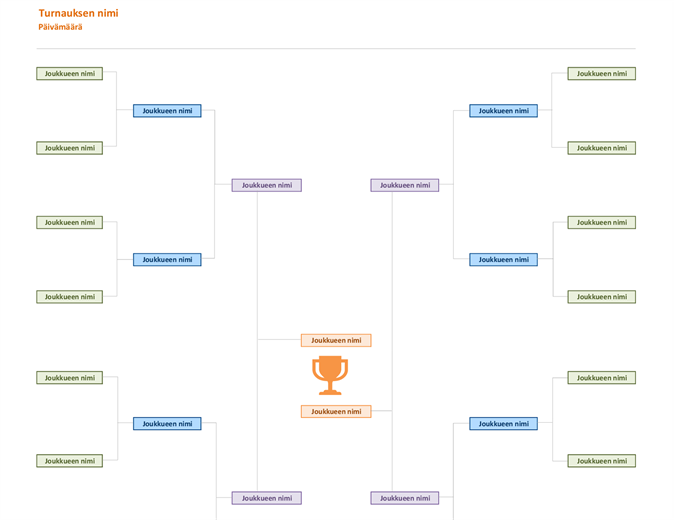The height and width of the screenshot is (520, 675).
Task: Select the lowest blue box on the right side
Action: pyautogui.click(x=503, y=424)
